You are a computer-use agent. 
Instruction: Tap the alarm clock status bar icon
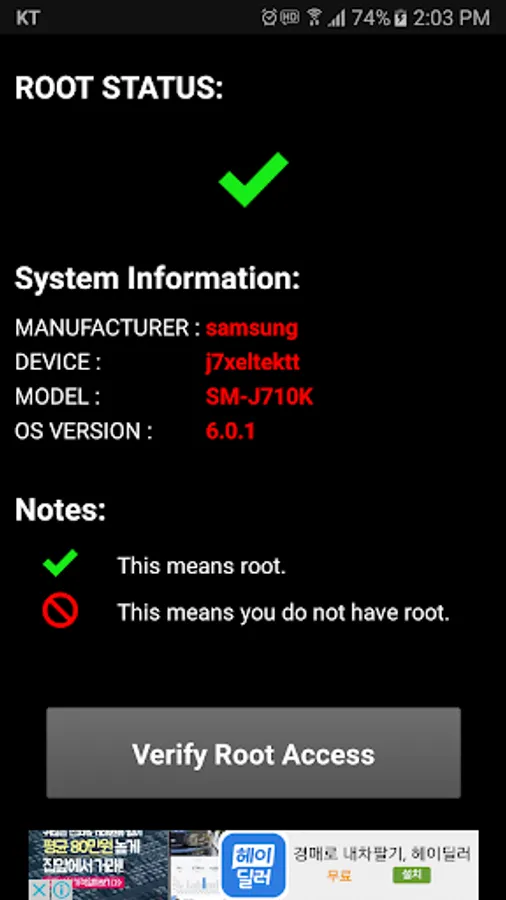(x=269, y=17)
